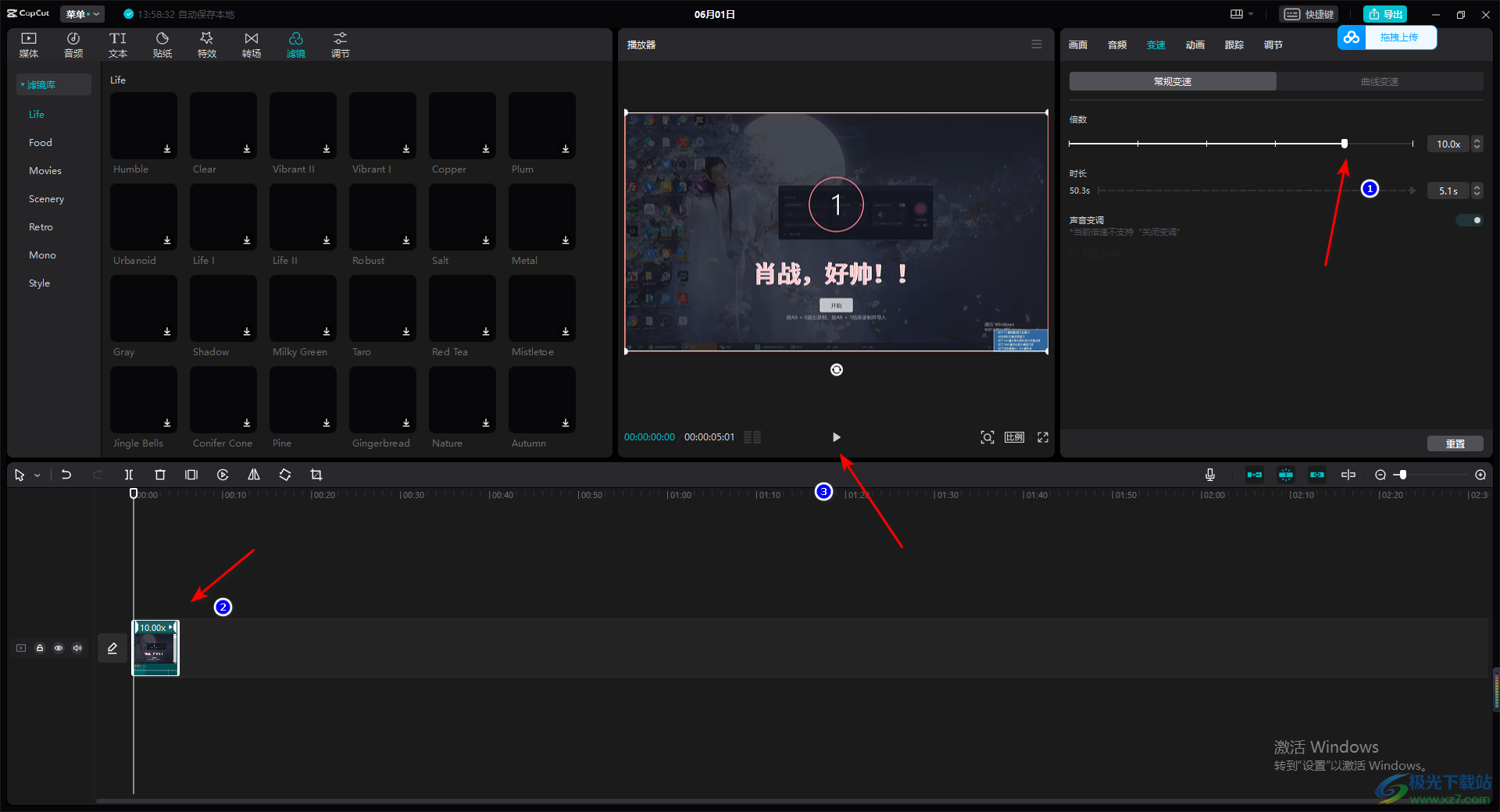1500x812 pixels.
Task: Adjust the 时长 duration stepper
Action: 1477,191
